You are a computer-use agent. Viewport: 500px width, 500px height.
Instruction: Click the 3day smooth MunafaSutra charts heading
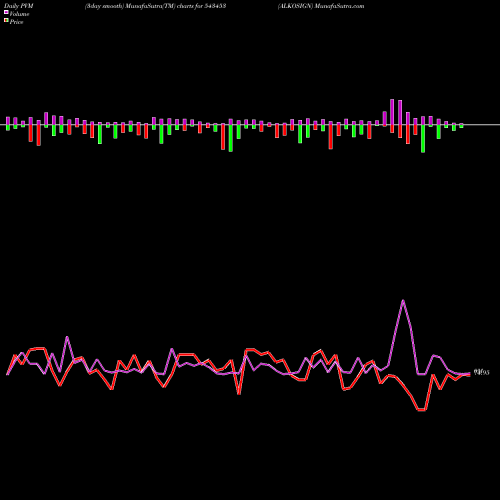point(156,6)
